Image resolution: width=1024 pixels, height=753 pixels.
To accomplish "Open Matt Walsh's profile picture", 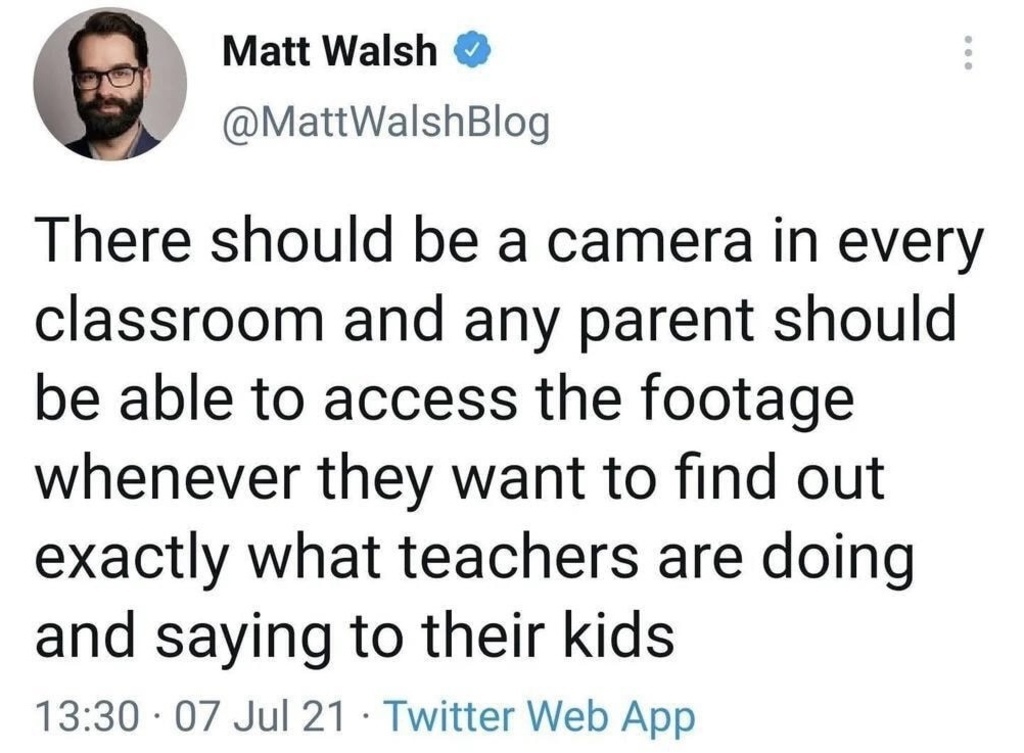I will point(110,84).
